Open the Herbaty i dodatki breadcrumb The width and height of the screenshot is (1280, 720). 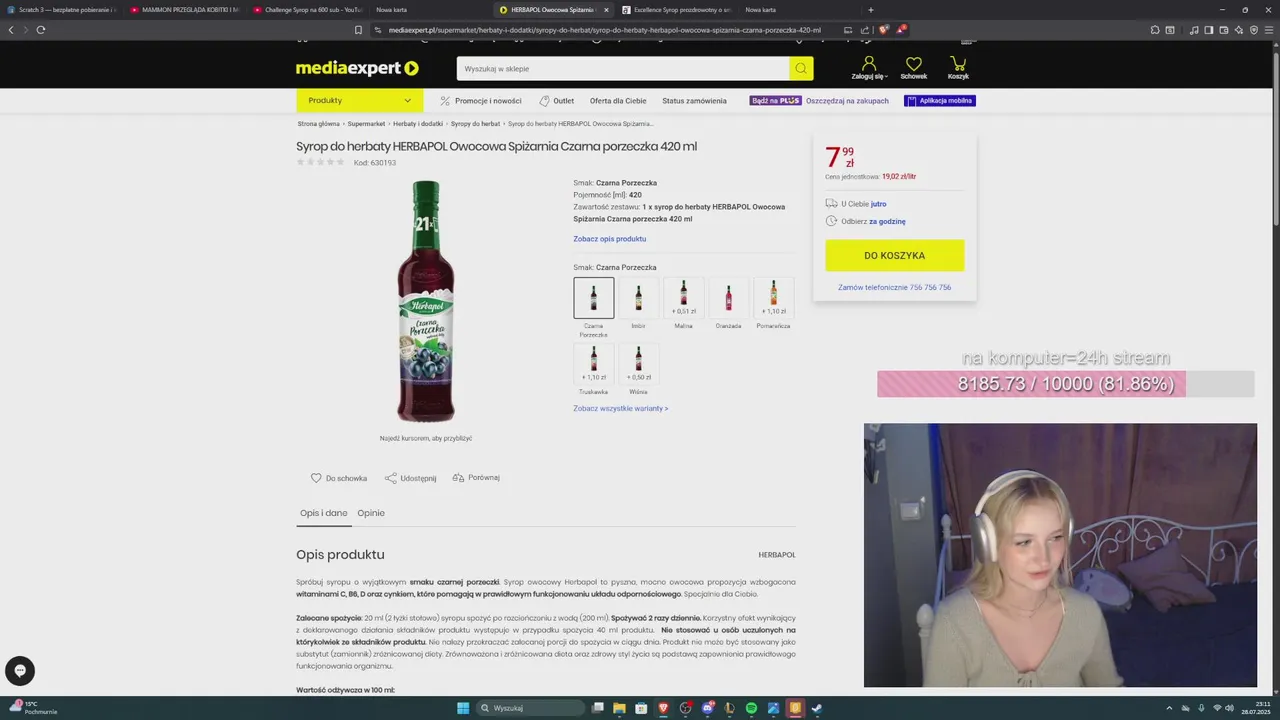418,124
